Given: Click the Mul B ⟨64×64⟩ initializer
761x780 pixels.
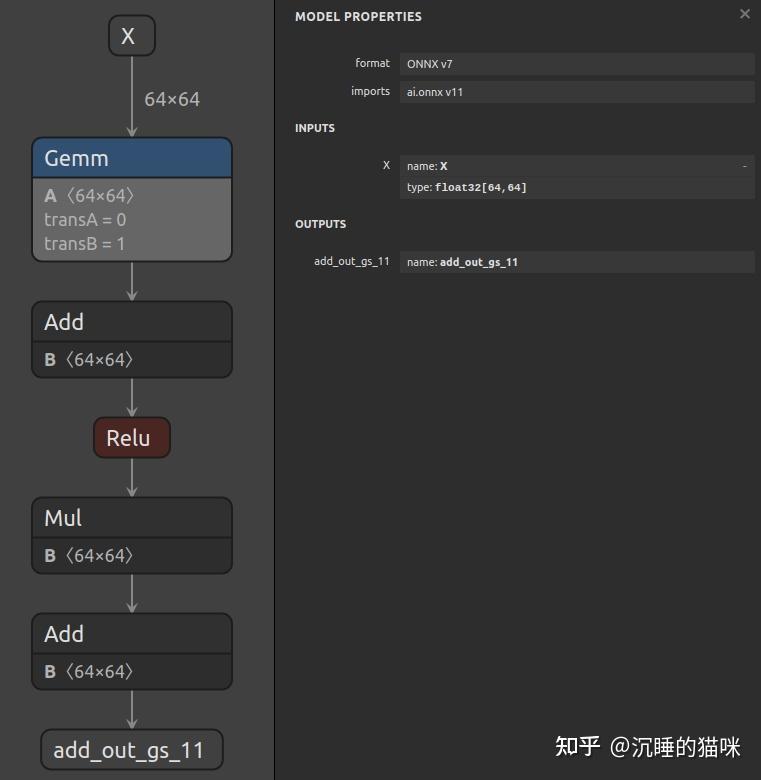Looking at the screenshot, I should click(x=89, y=556).
